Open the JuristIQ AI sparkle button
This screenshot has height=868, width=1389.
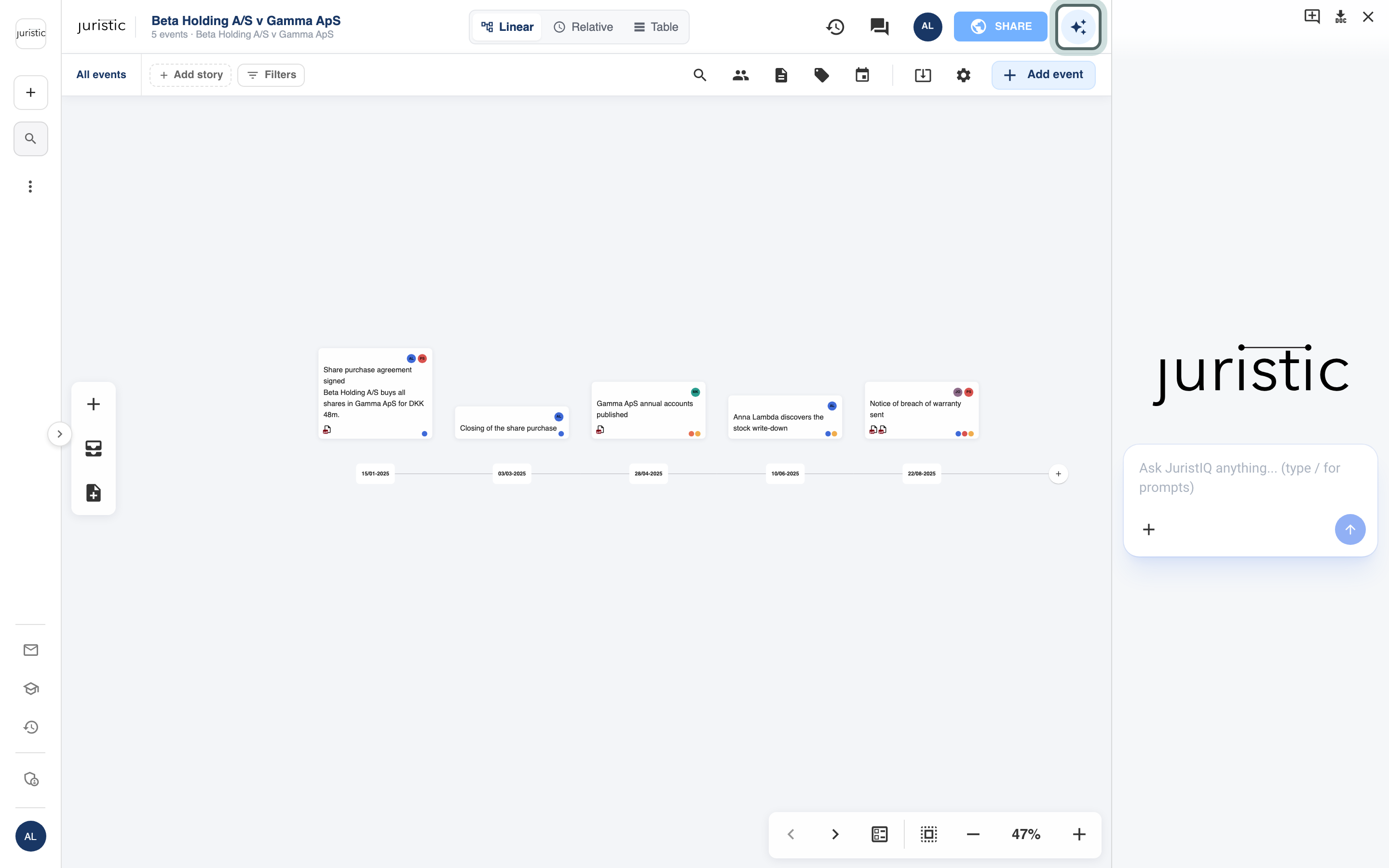point(1078,27)
